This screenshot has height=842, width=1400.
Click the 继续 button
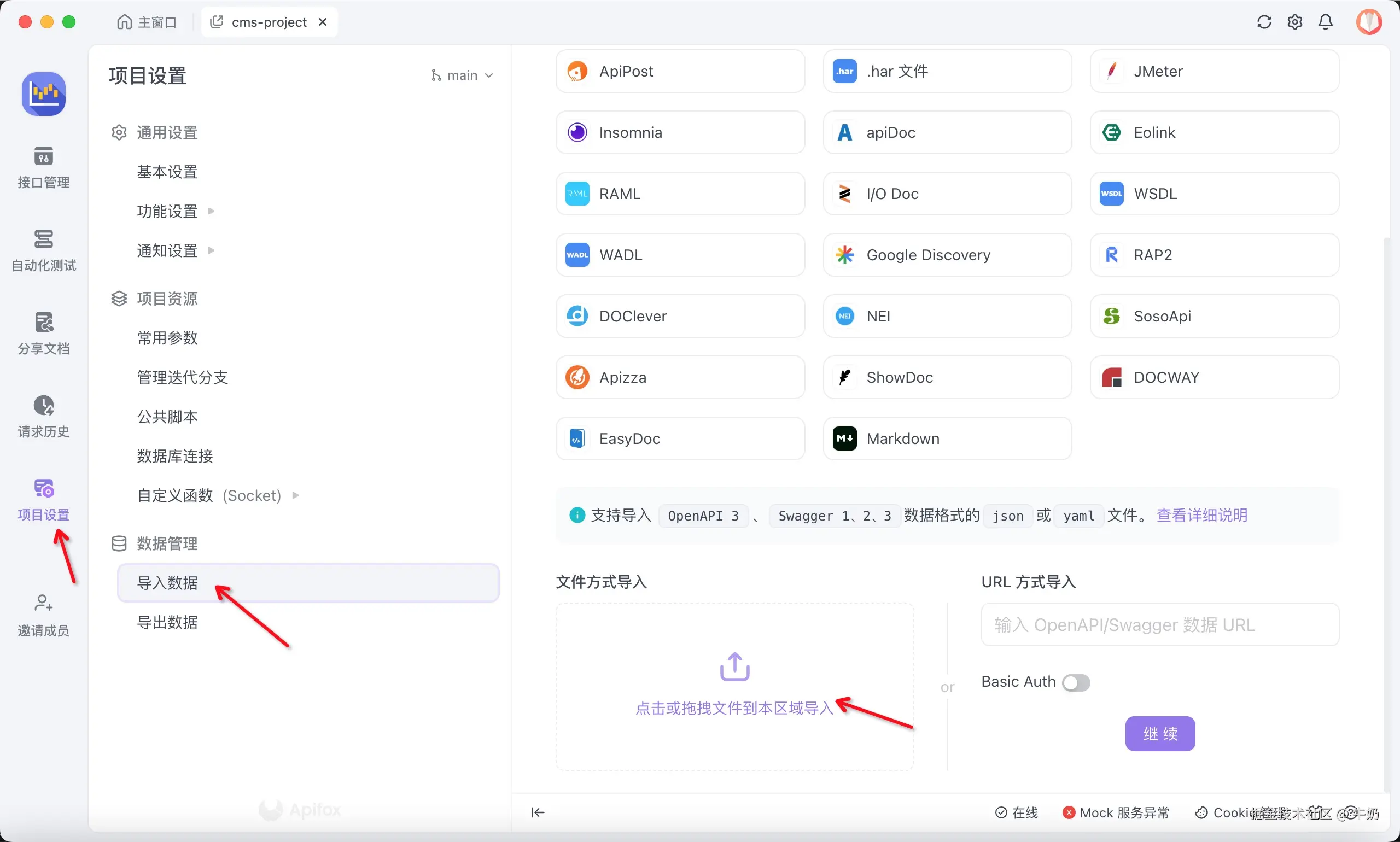[x=1159, y=734]
